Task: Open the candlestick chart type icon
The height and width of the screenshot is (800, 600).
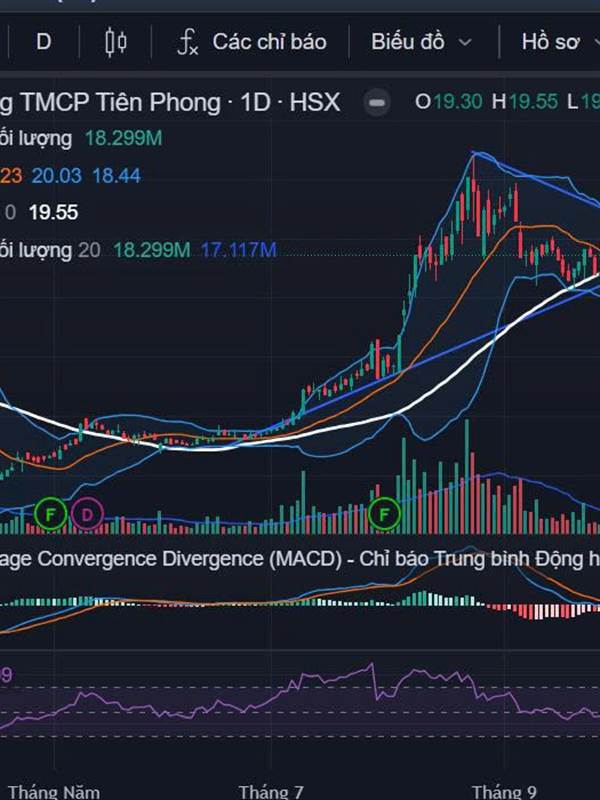Action: point(116,42)
